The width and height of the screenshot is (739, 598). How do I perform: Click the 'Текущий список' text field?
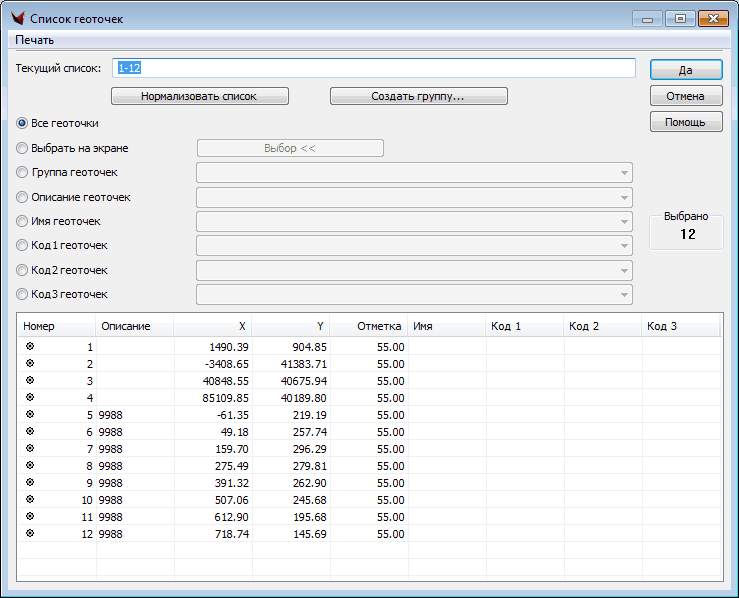click(374, 68)
